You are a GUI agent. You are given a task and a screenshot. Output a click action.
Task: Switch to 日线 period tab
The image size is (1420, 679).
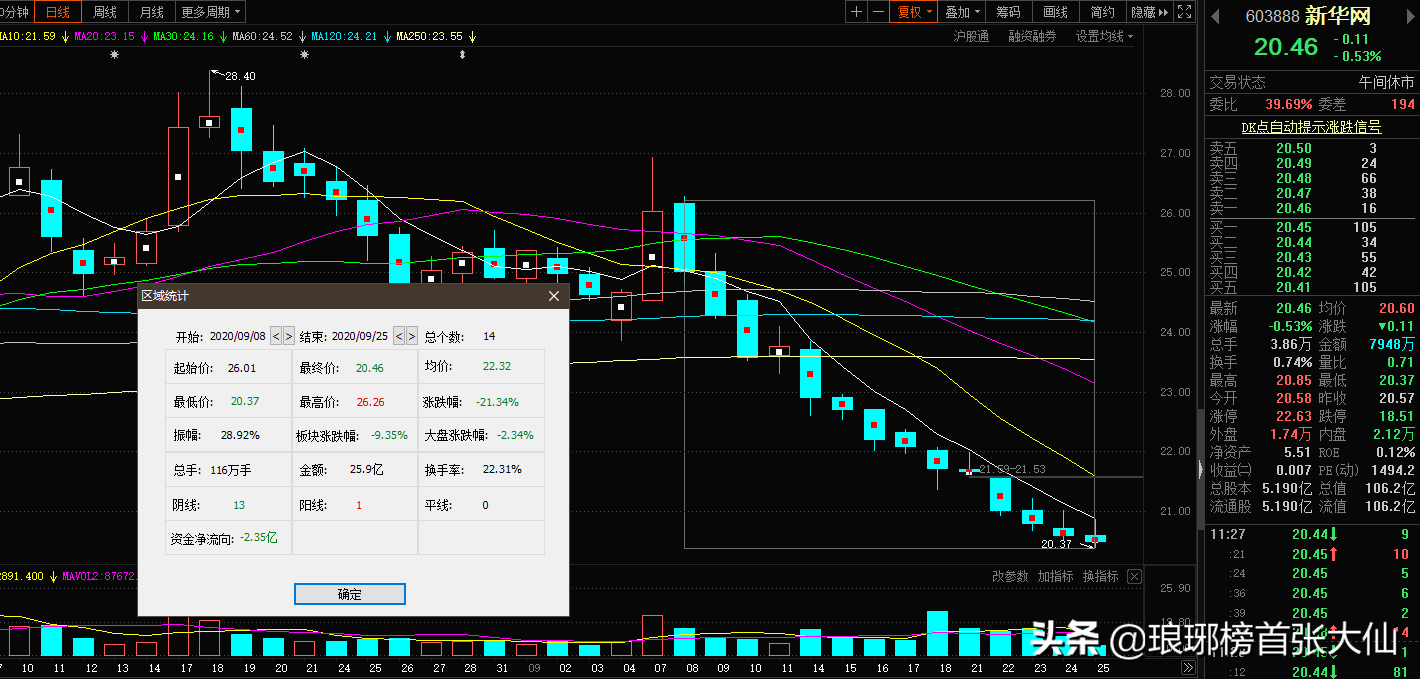(59, 12)
